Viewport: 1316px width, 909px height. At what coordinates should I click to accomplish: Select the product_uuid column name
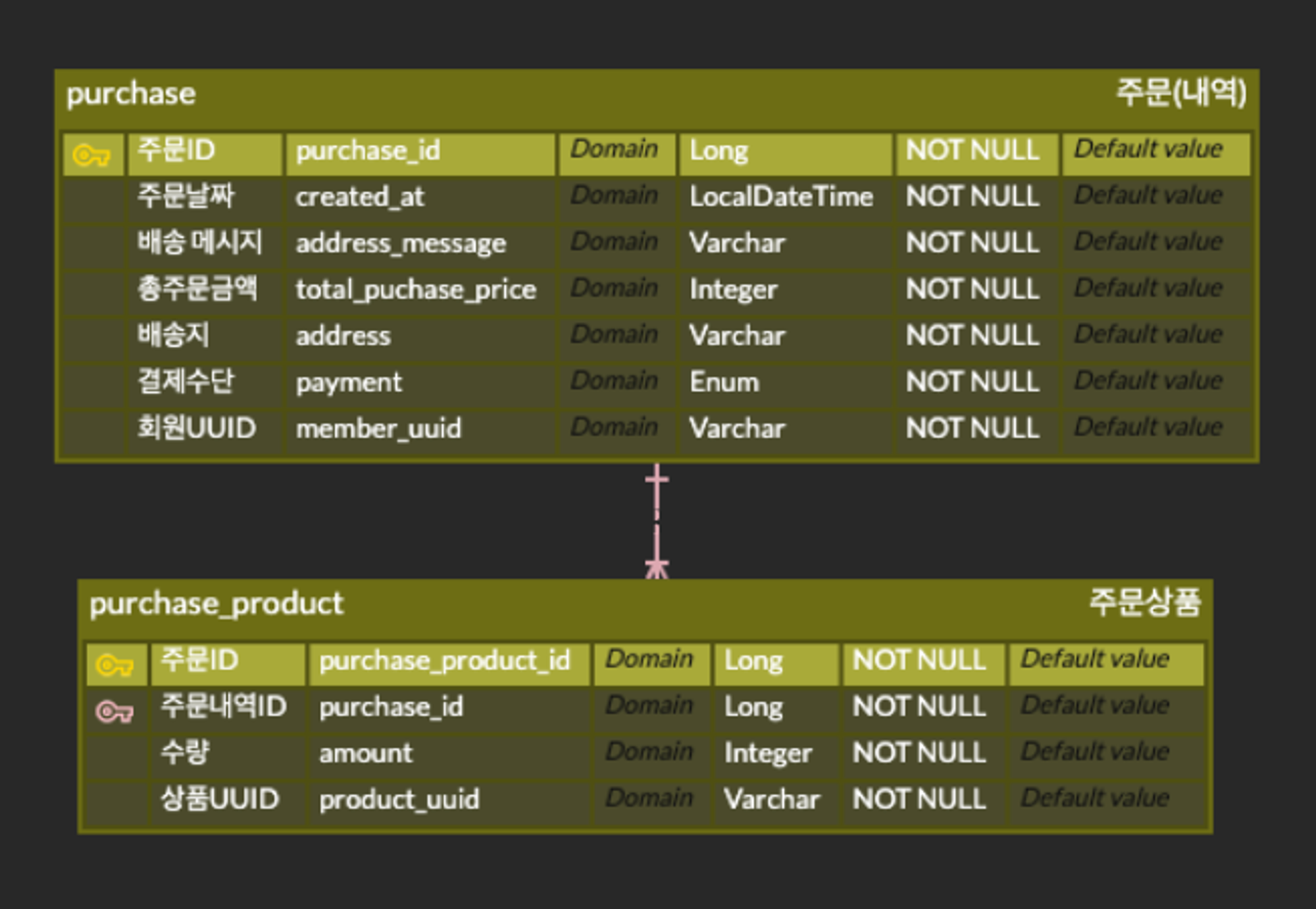(x=399, y=800)
